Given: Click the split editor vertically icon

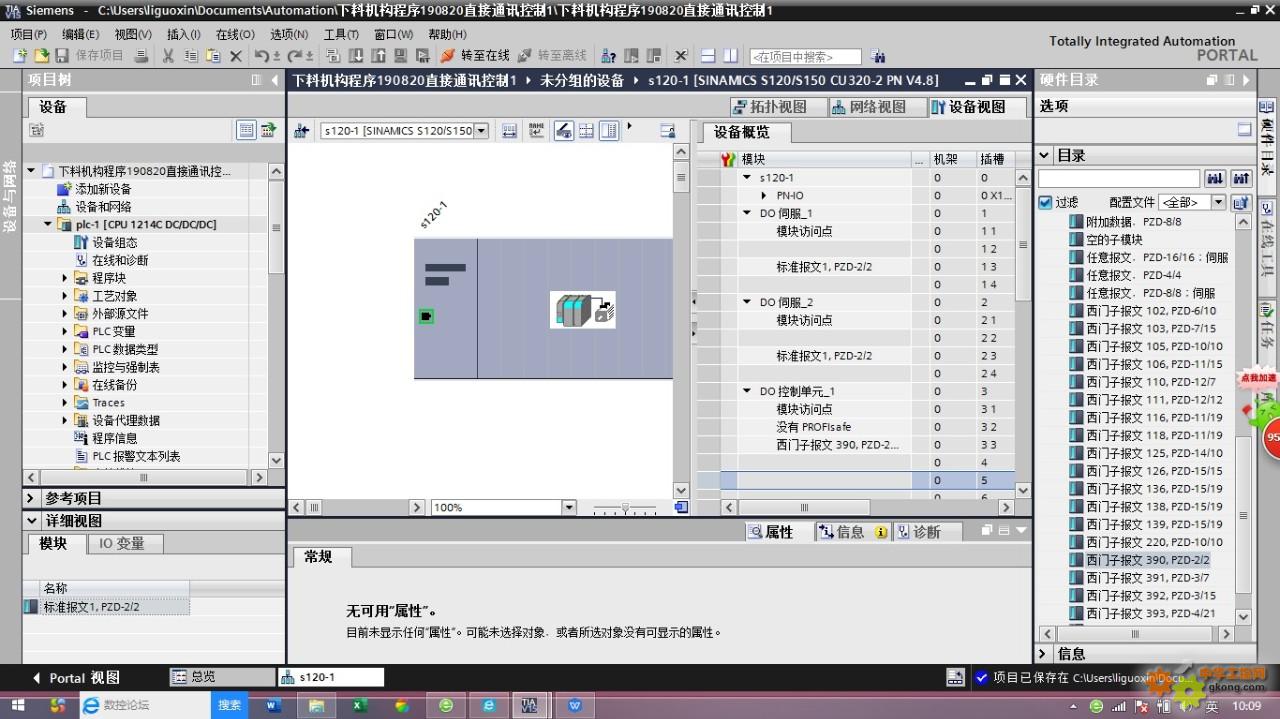Looking at the screenshot, I should point(731,56).
